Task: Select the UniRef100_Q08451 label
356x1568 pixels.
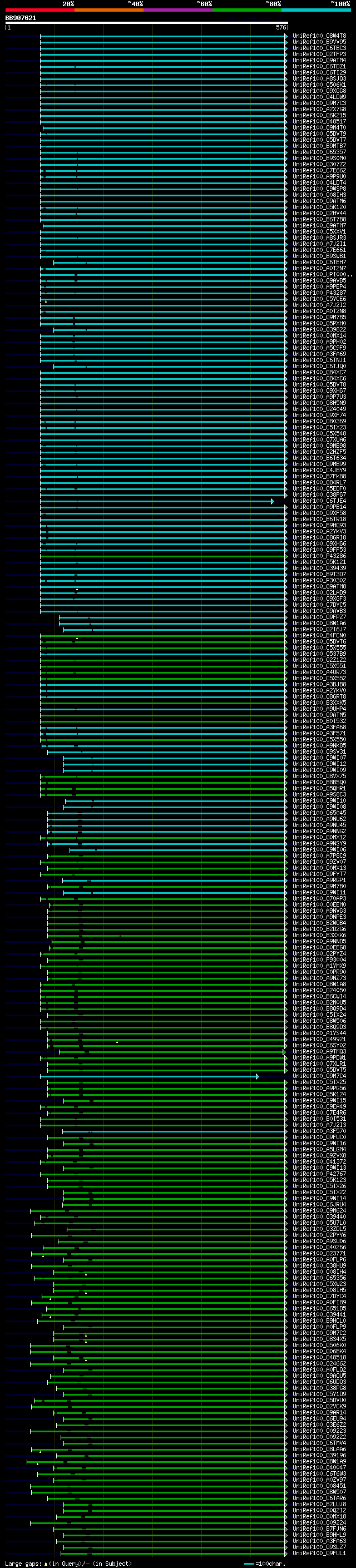Action: coord(319,1486)
